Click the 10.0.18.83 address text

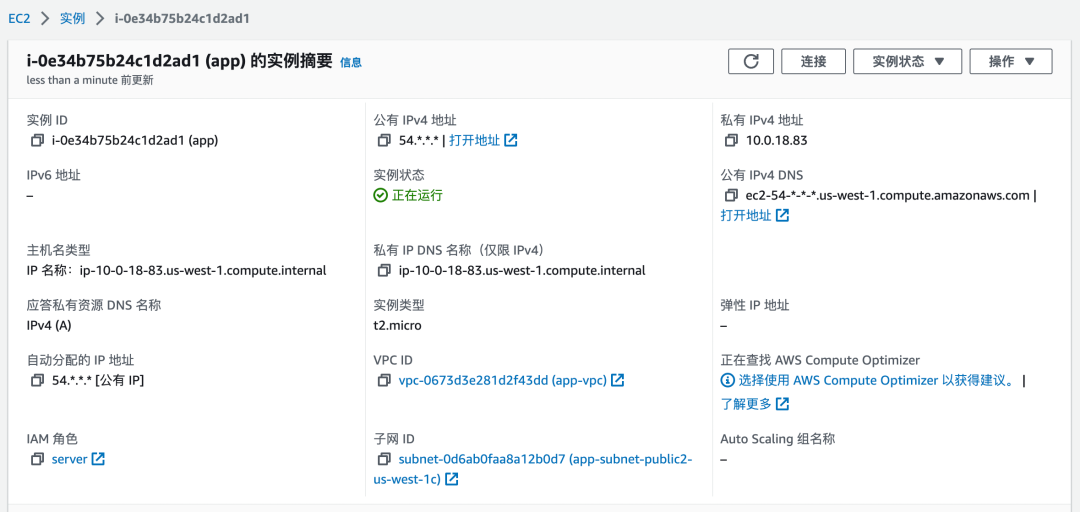coord(777,141)
